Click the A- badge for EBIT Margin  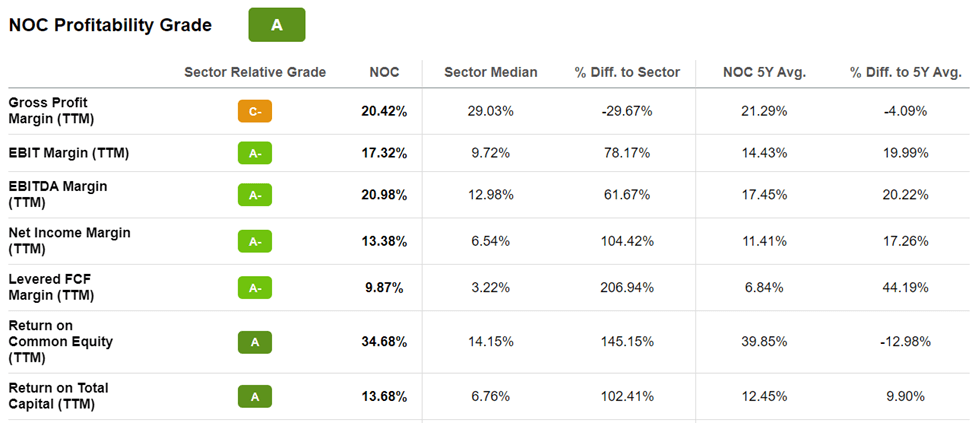click(255, 153)
